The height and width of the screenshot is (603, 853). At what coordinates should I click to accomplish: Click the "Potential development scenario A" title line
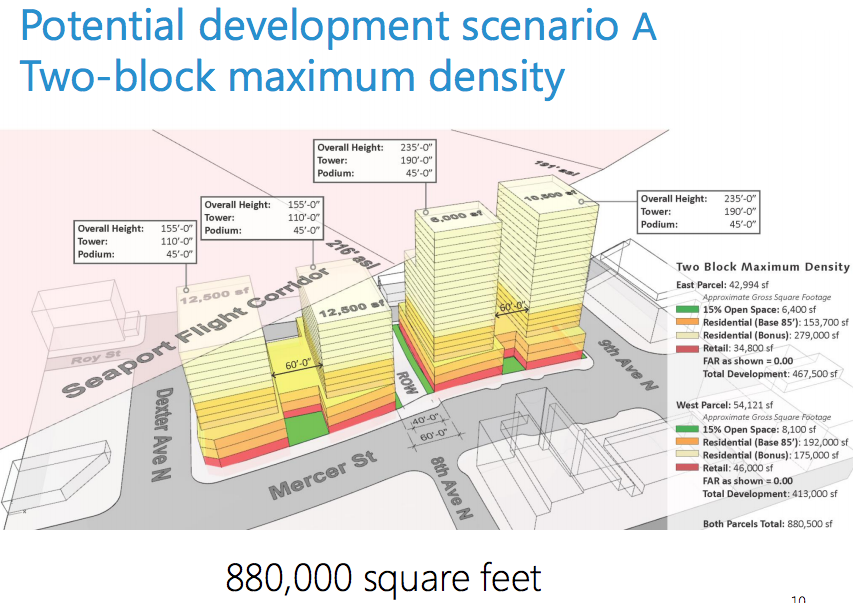coord(338,27)
